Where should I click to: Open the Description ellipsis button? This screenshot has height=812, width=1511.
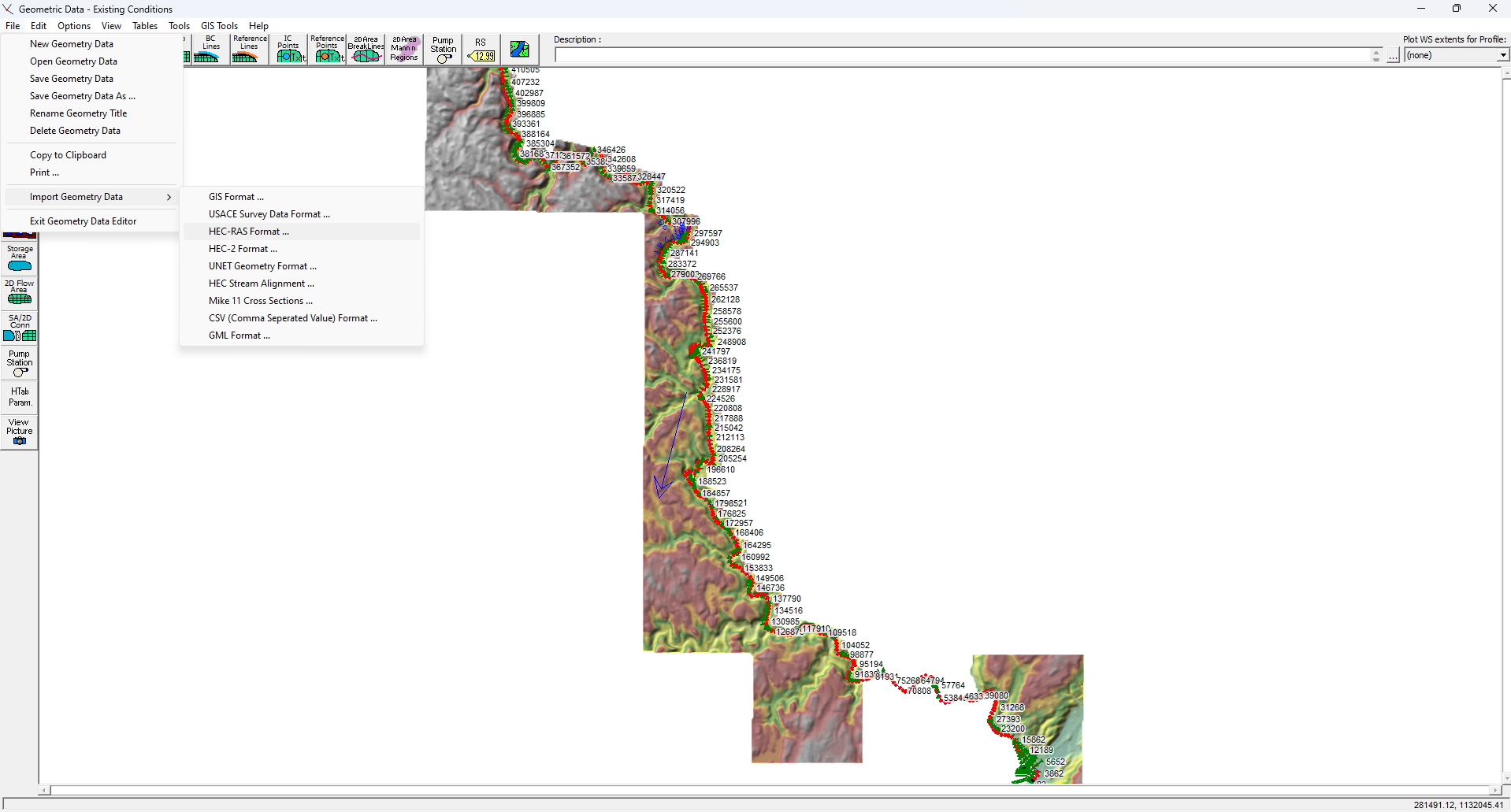point(1393,56)
